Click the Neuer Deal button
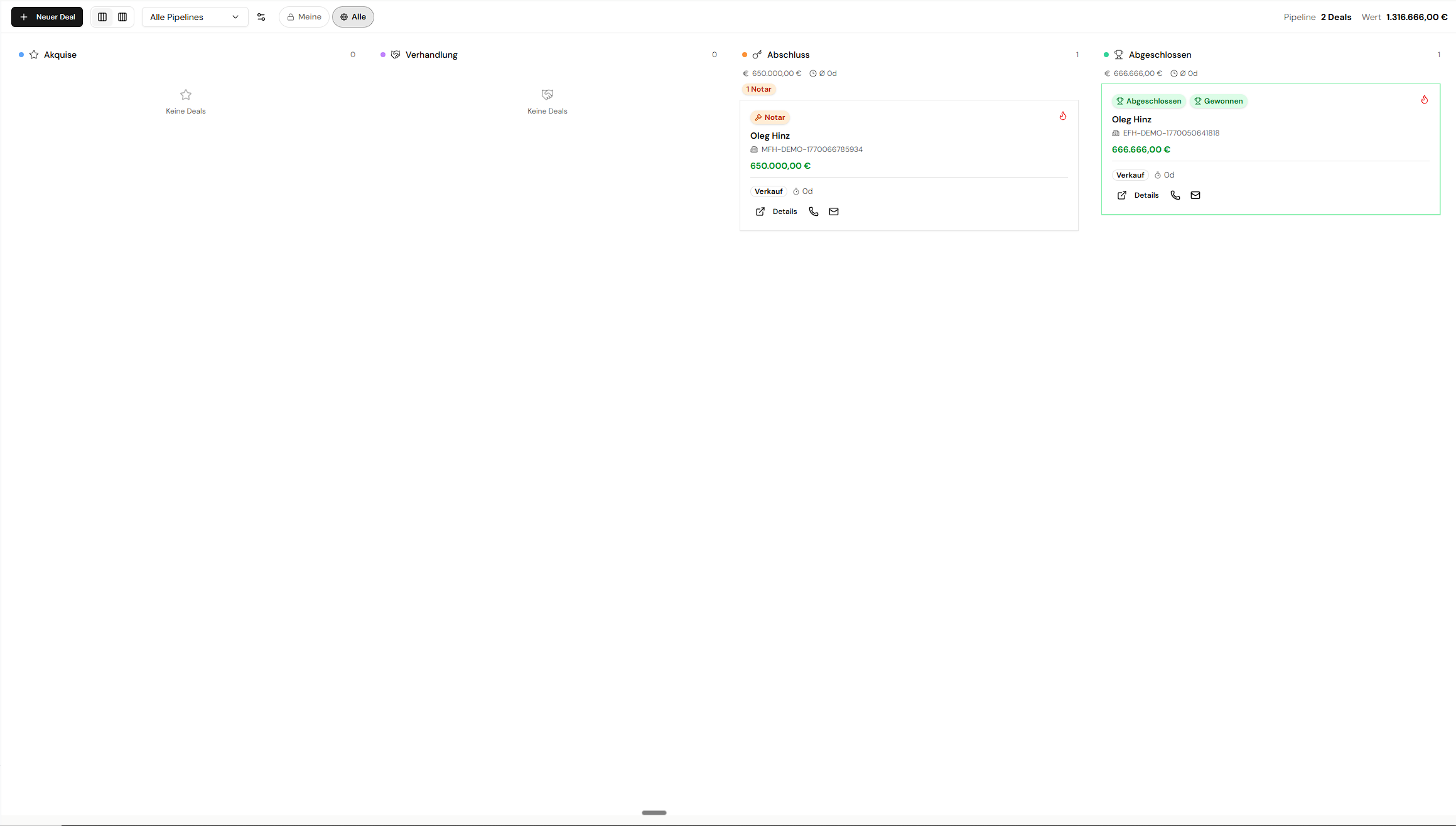Image resolution: width=1456 pixels, height=826 pixels. tap(47, 17)
